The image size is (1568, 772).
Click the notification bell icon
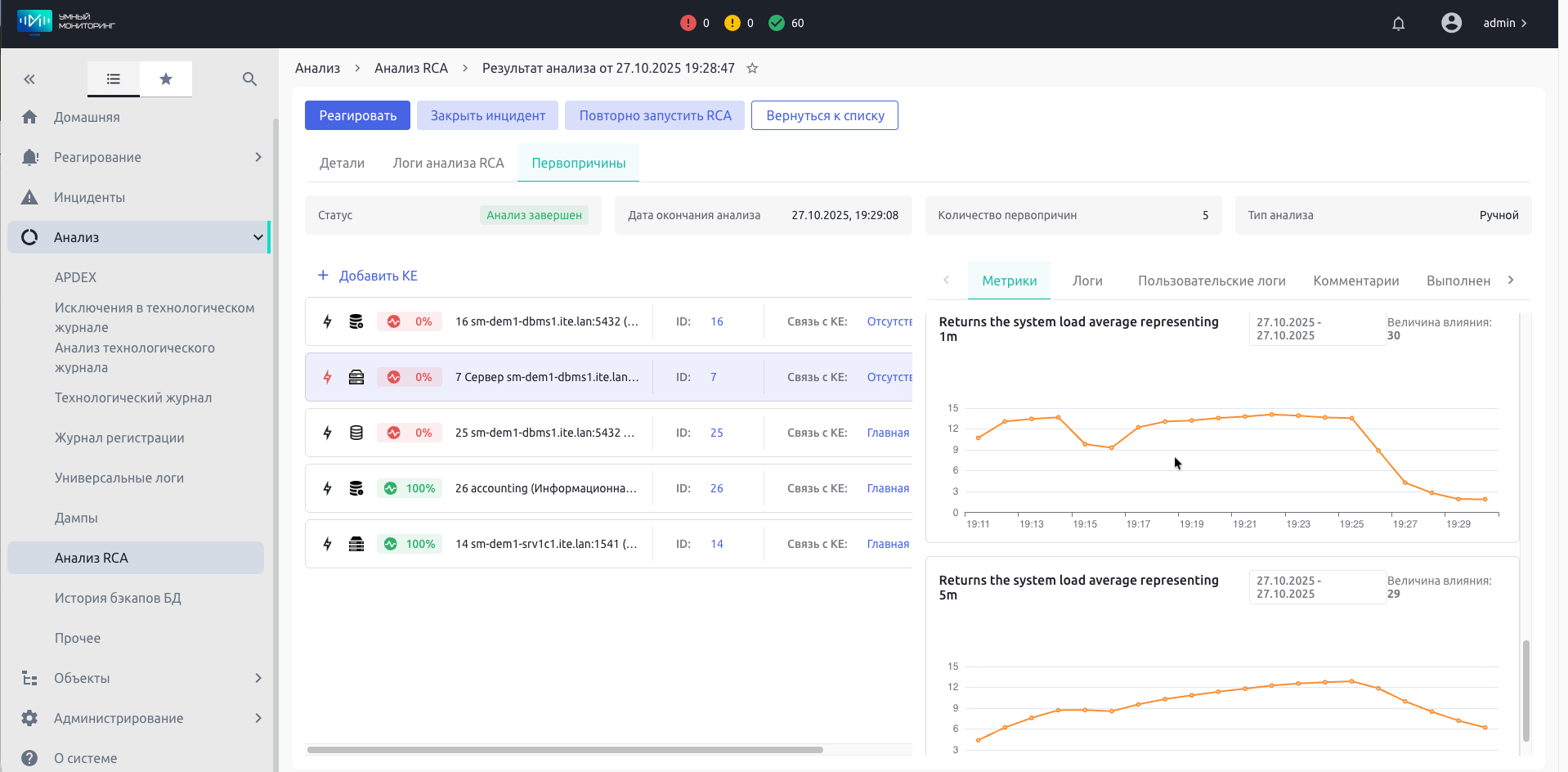(1398, 24)
